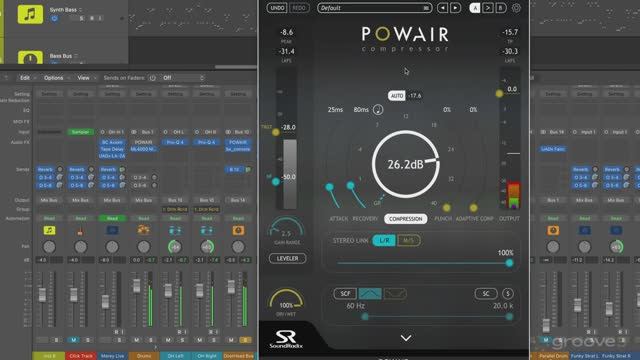
Task: Load the previous preset with left arrow
Action: pyautogui.click(x=442, y=8)
